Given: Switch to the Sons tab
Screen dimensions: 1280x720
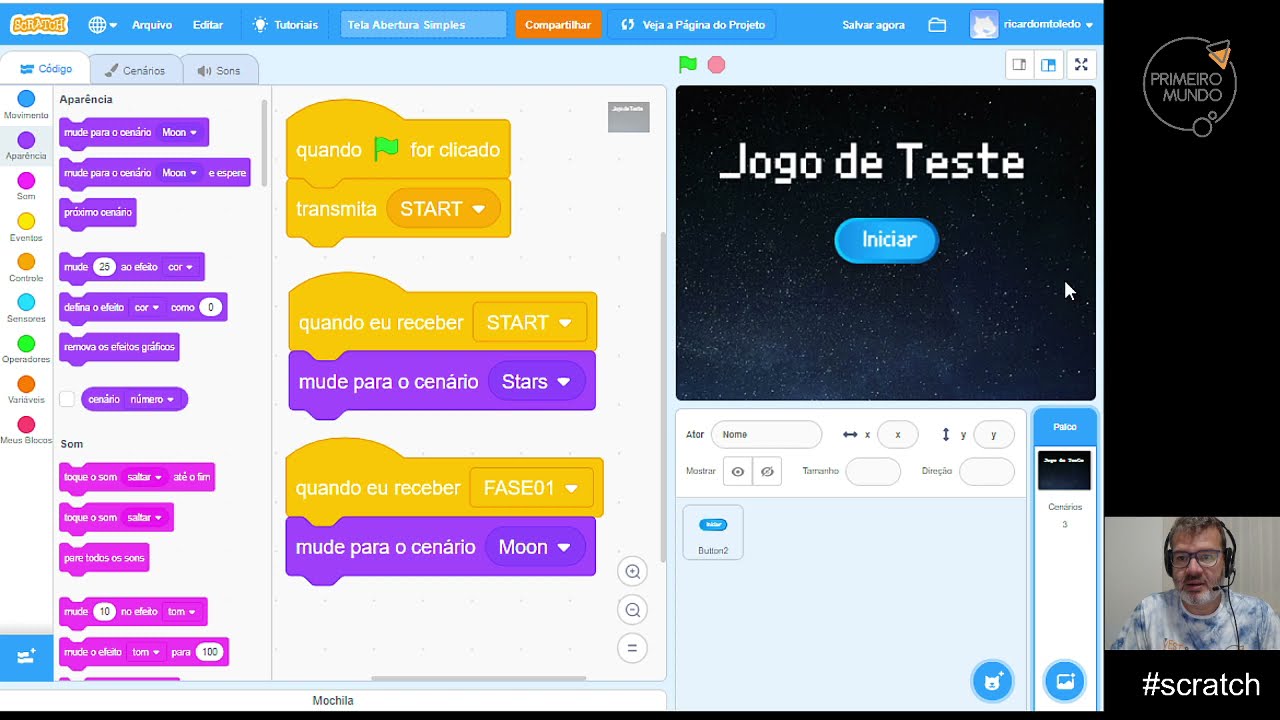Looking at the screenshot, I should [x=219, y=70].
